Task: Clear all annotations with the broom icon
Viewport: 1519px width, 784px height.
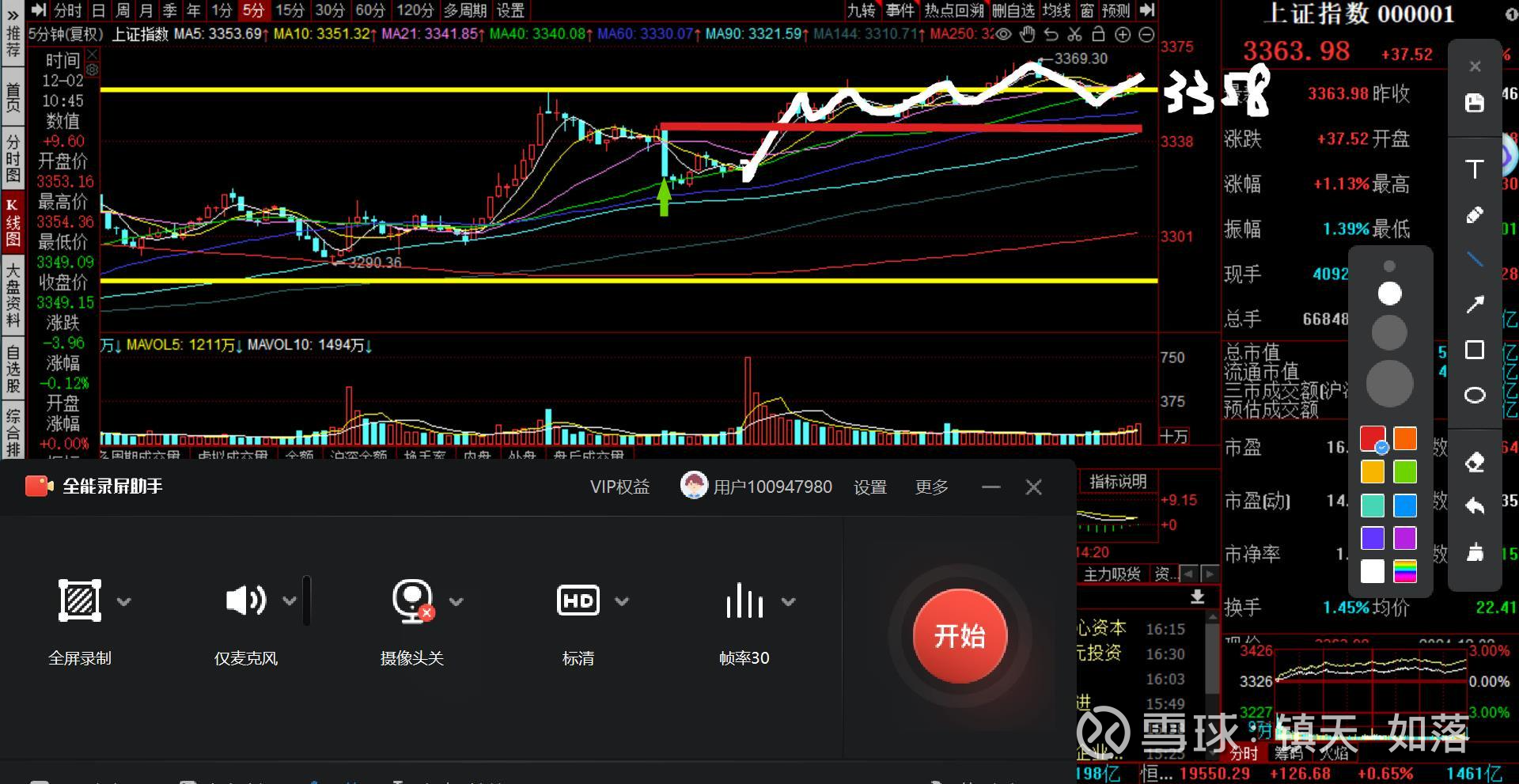Action: (x=1475, y=551)
